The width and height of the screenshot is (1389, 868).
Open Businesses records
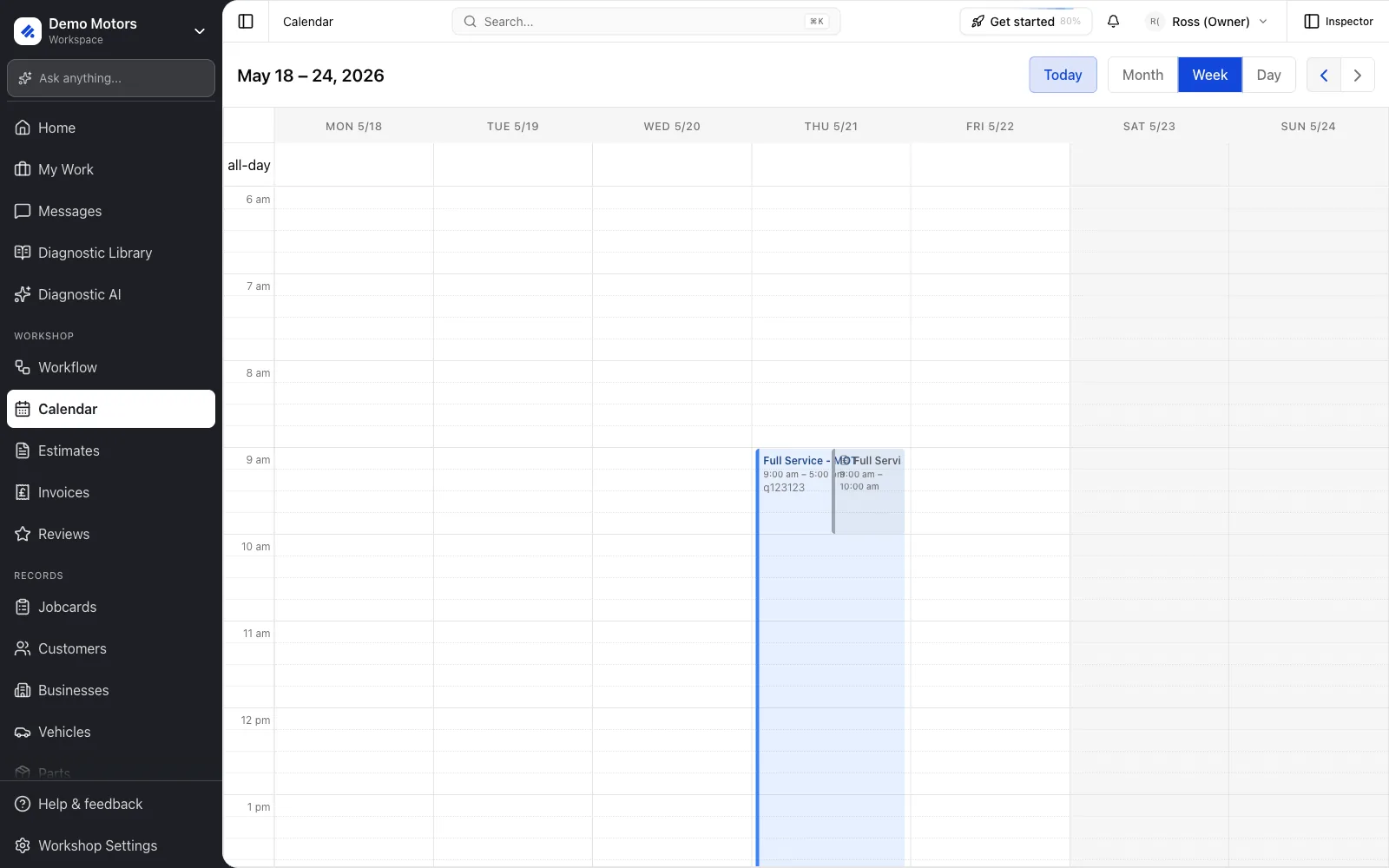[111, 690]
